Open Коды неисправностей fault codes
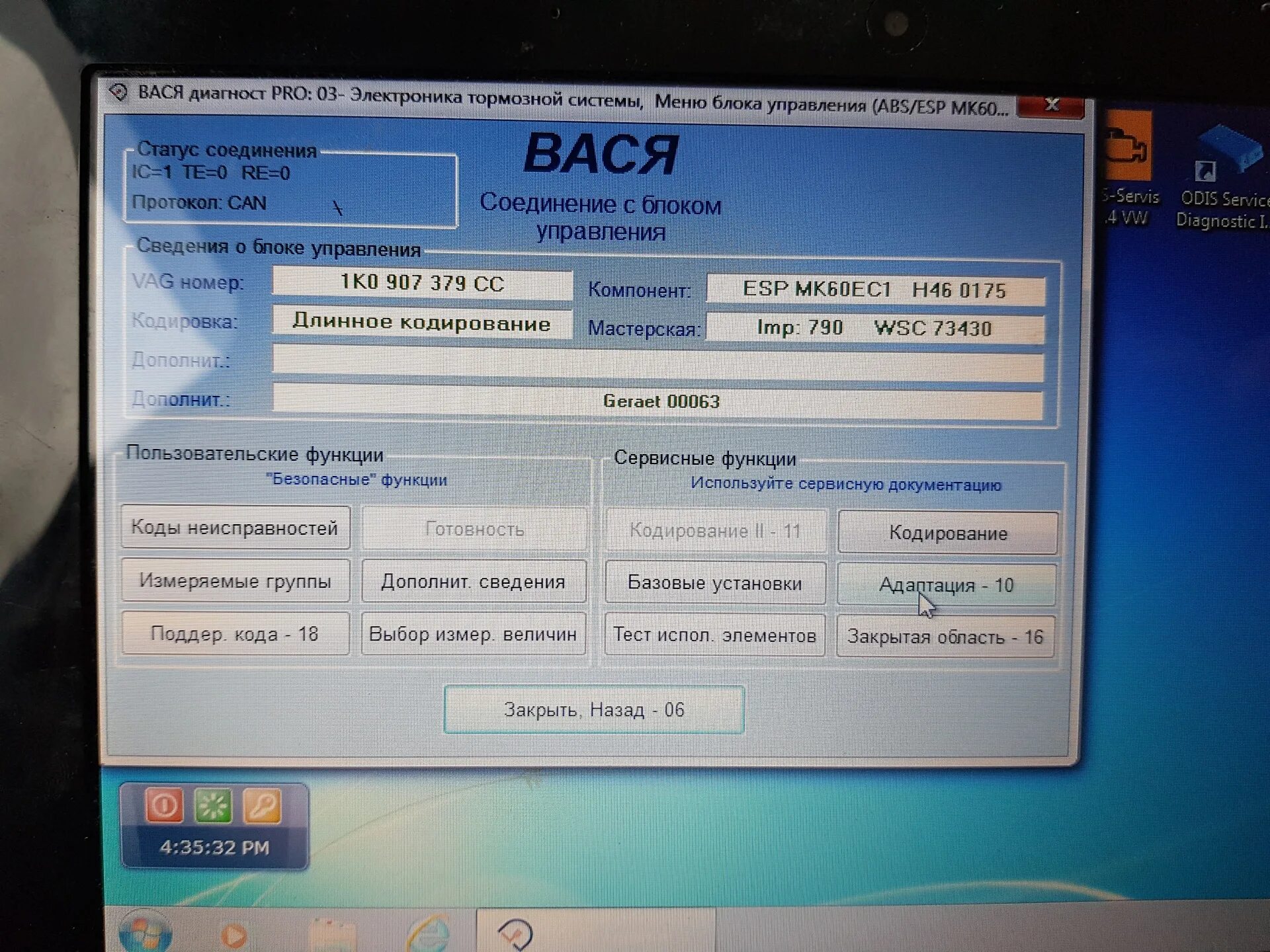This screenshot has width=1270, height=952. click(235, 528)
